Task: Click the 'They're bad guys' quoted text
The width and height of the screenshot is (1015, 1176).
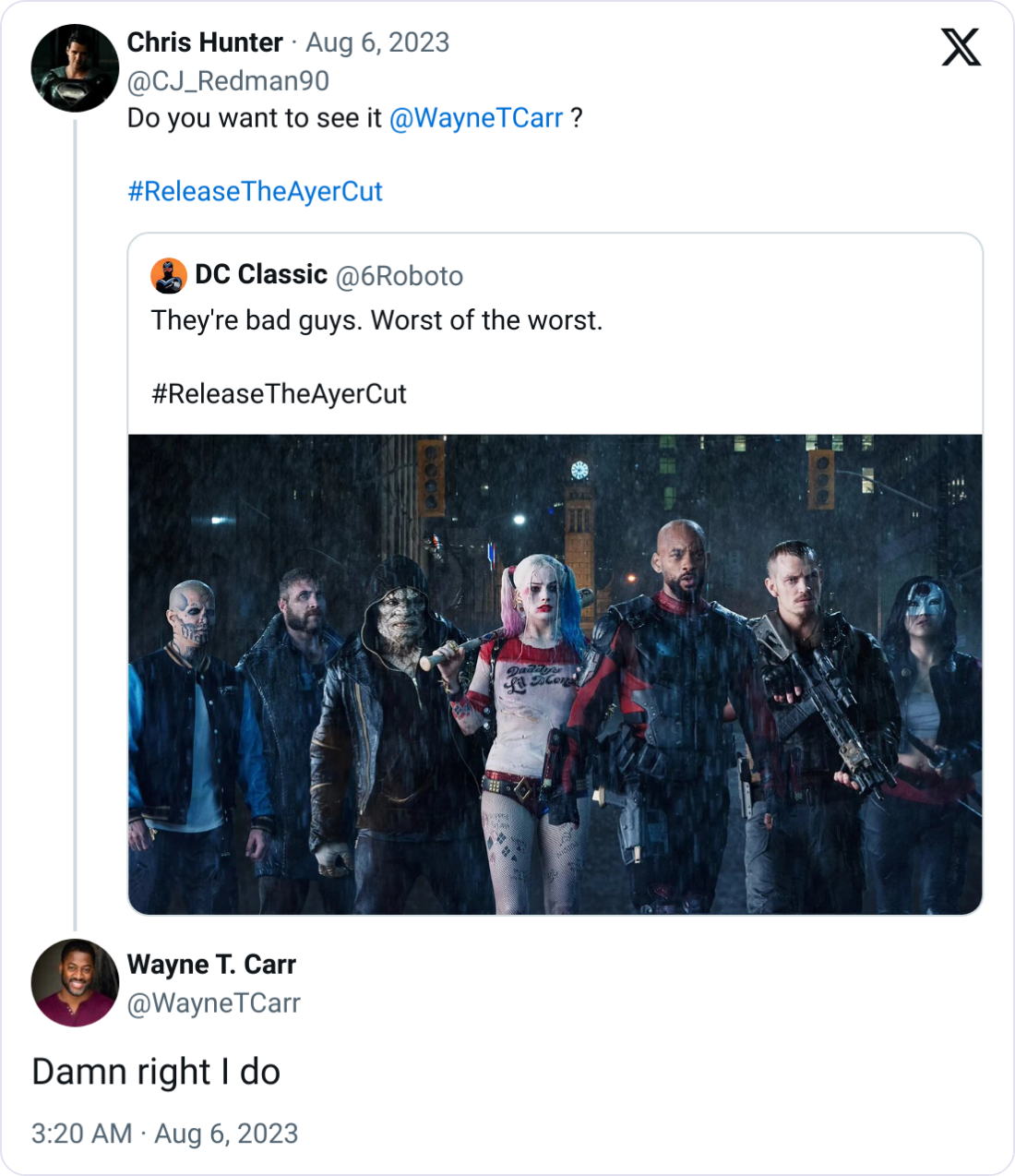Action: click(x=377, y=319)
